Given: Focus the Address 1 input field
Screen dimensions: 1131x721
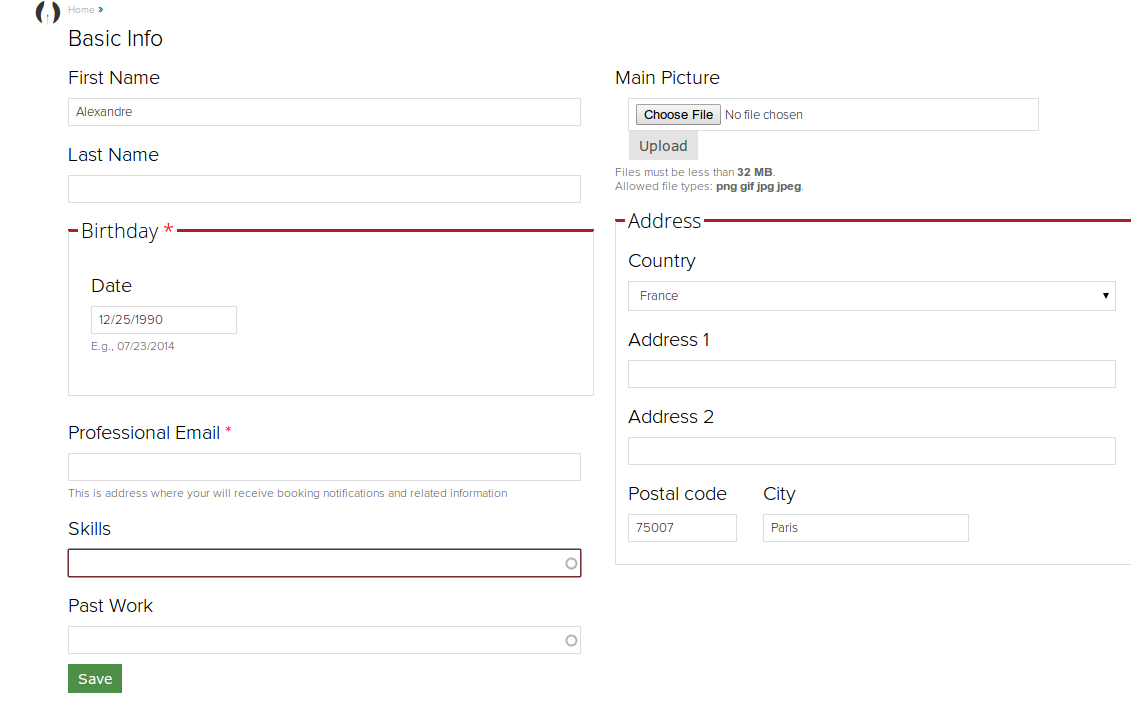Looking at the screenshot, I should pyautogui.click(x=871, y=374).
